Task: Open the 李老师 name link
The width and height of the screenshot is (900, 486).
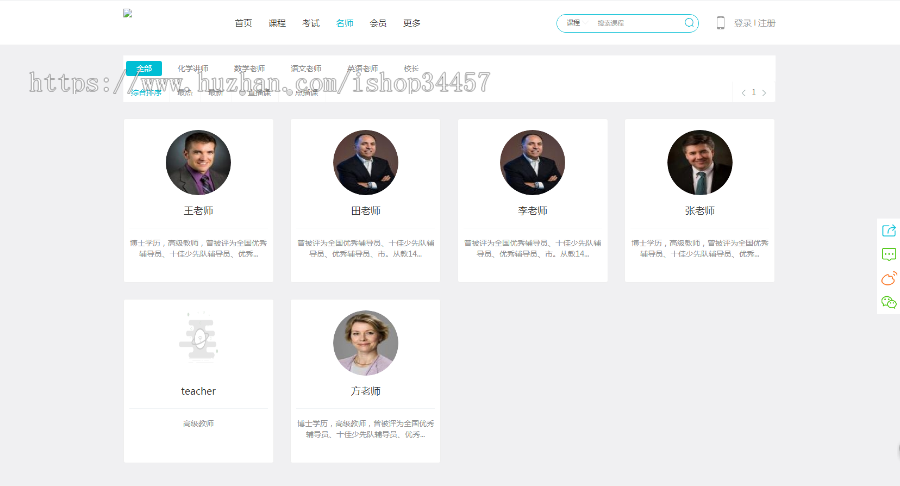Action: (533, 211)
